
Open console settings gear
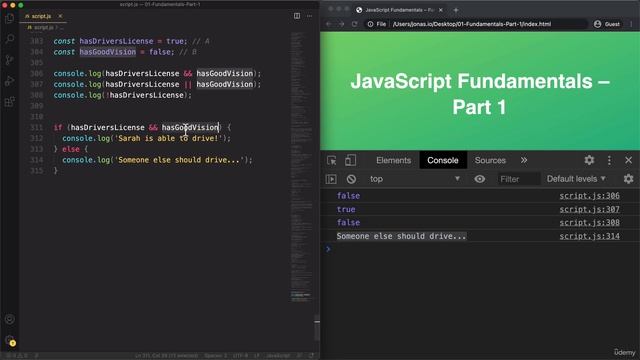coord(628,179)
